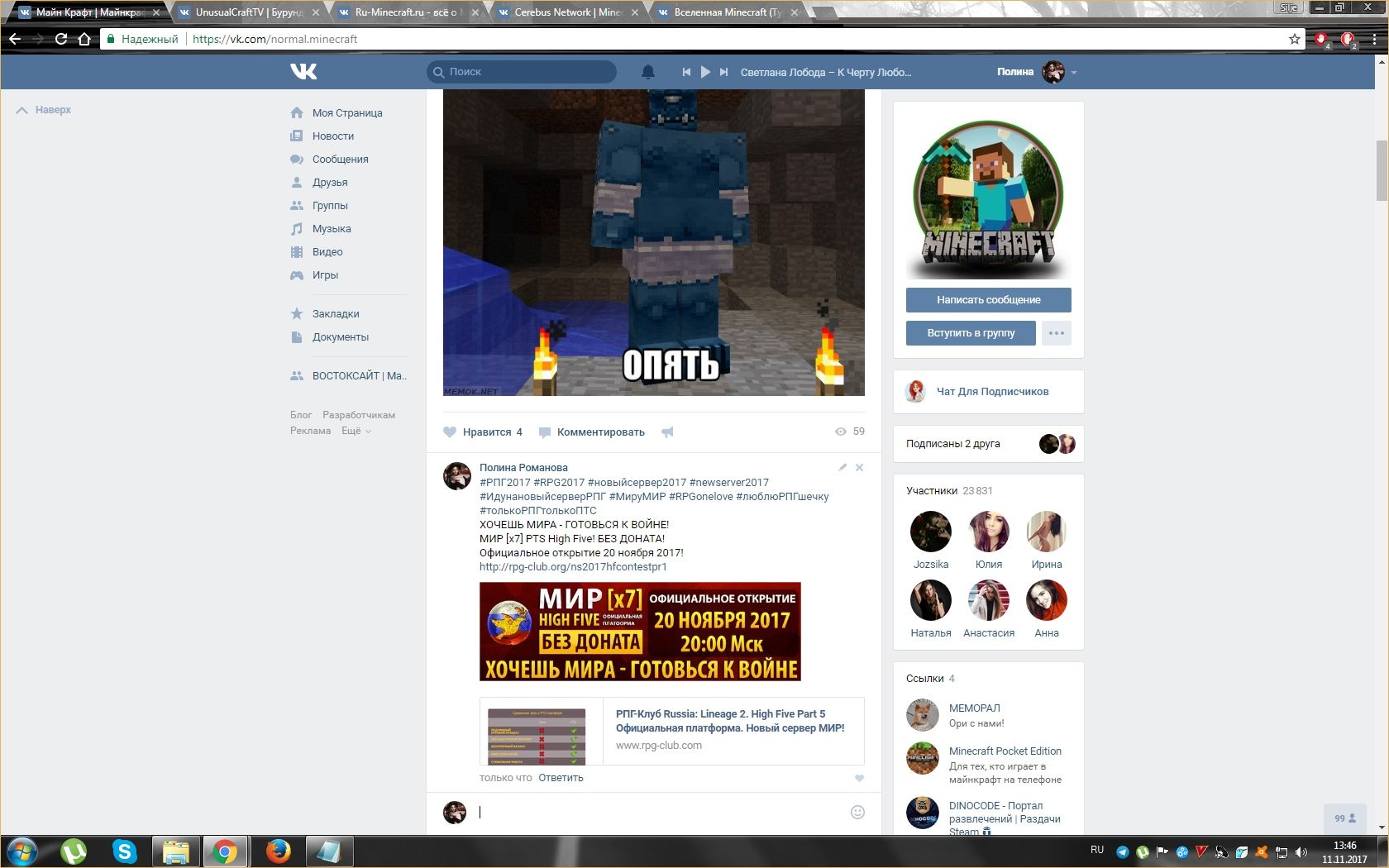Open the МЕМОРАЛ link
Viewport: 1389px width, 868px height.
(x=974, y=708)
